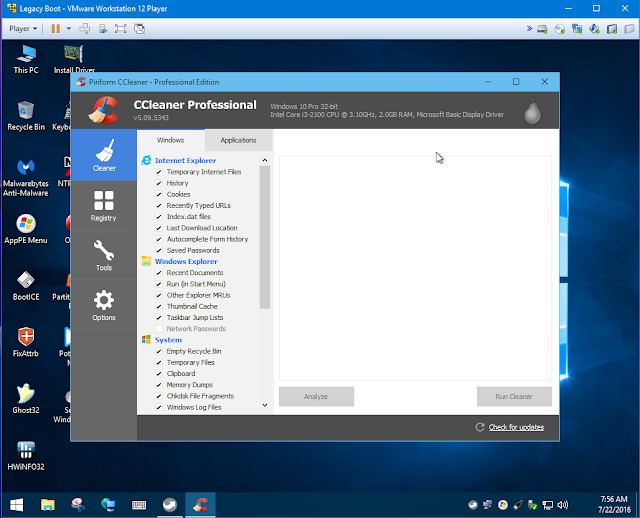Image resolution: width=640 pixels, height=518 pixels.
Task: Click the Piriform pear logo
Action: coord(532,111)
